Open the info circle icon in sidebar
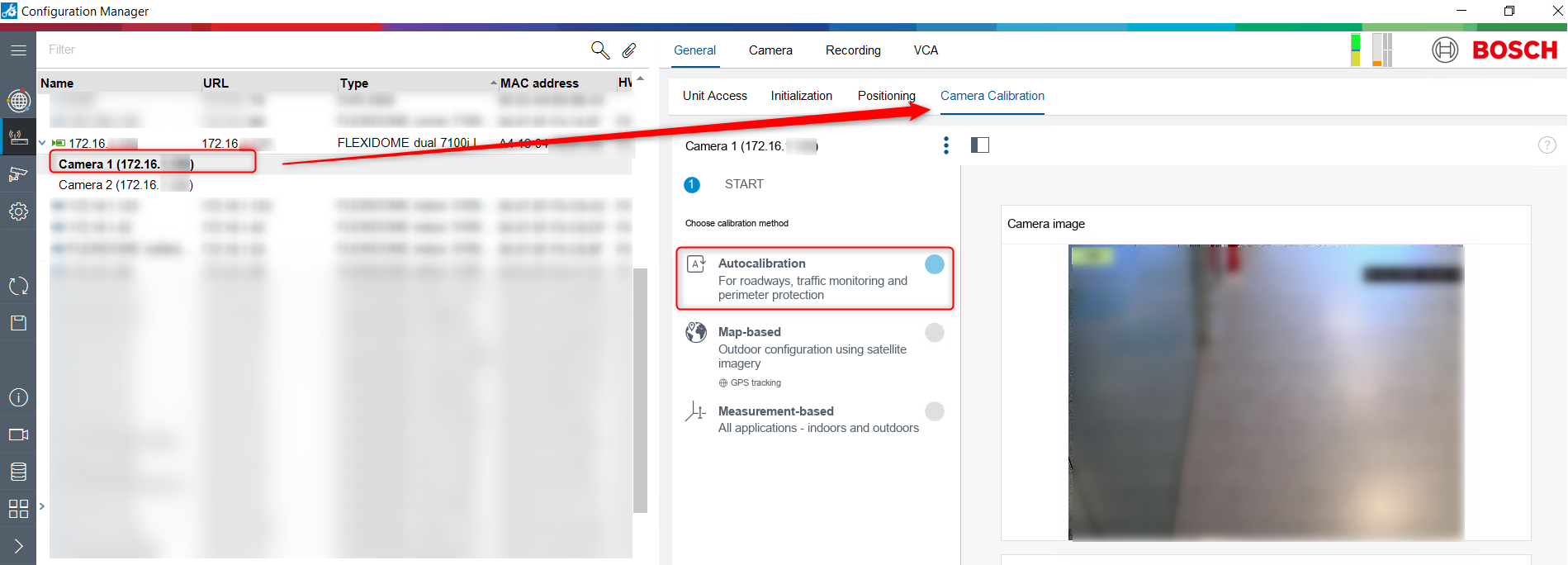The image size is (1568, 565). click(18, 397)
